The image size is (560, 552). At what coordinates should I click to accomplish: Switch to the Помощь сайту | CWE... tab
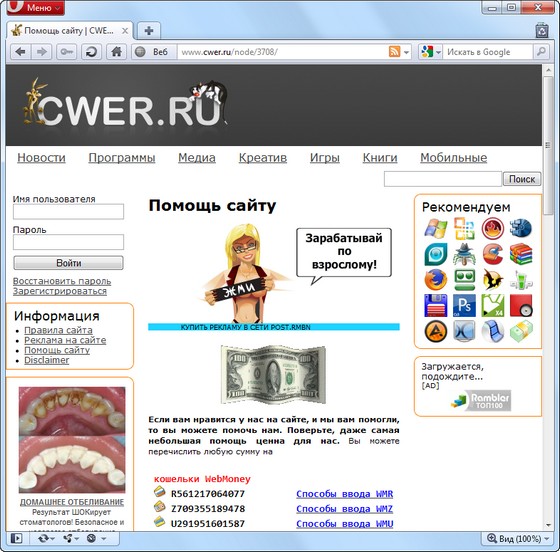70,31
